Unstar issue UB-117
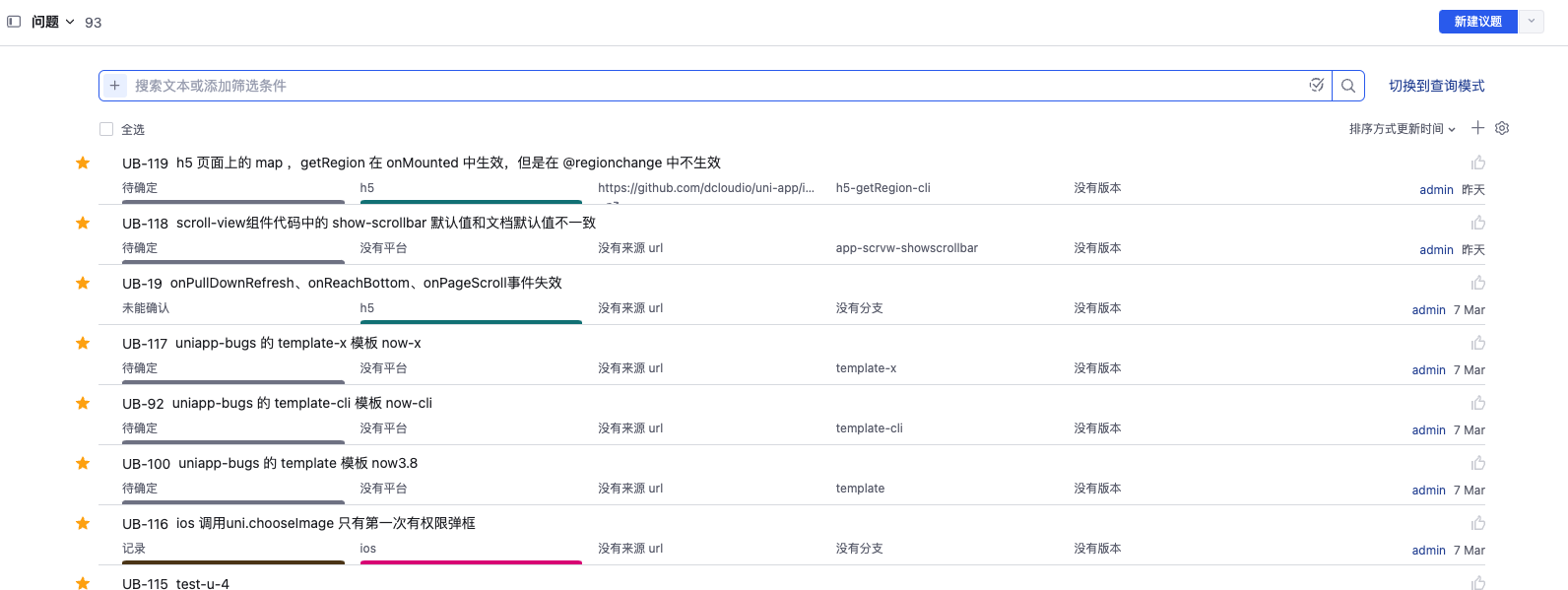Image resolution: width=1568 pixels, height=590 pixels. (83, 343)
